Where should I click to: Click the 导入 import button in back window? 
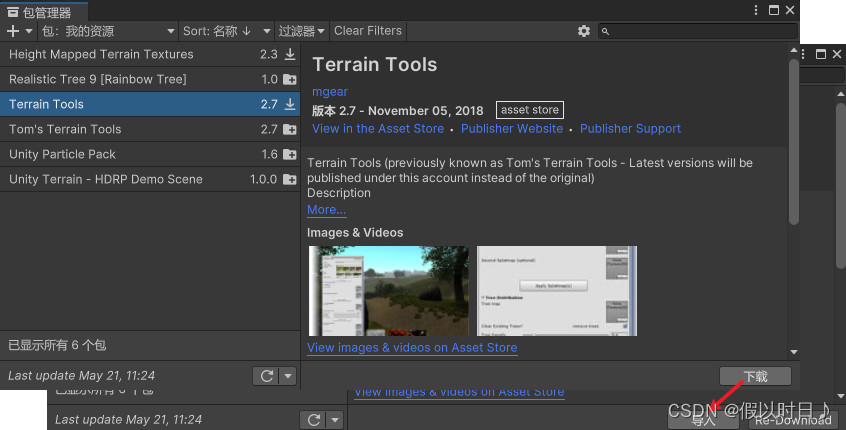(704, 420)
